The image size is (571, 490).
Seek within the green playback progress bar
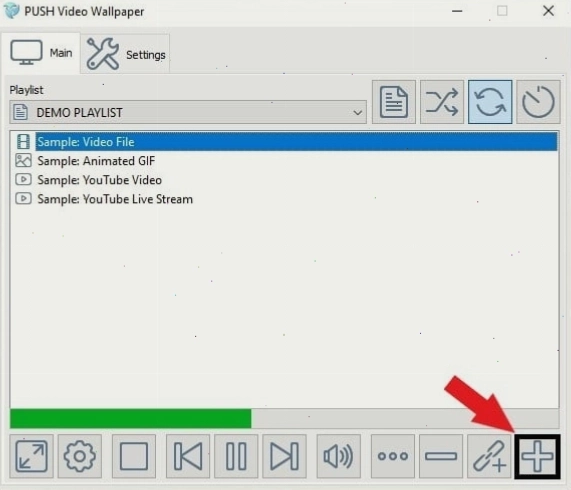284,419
